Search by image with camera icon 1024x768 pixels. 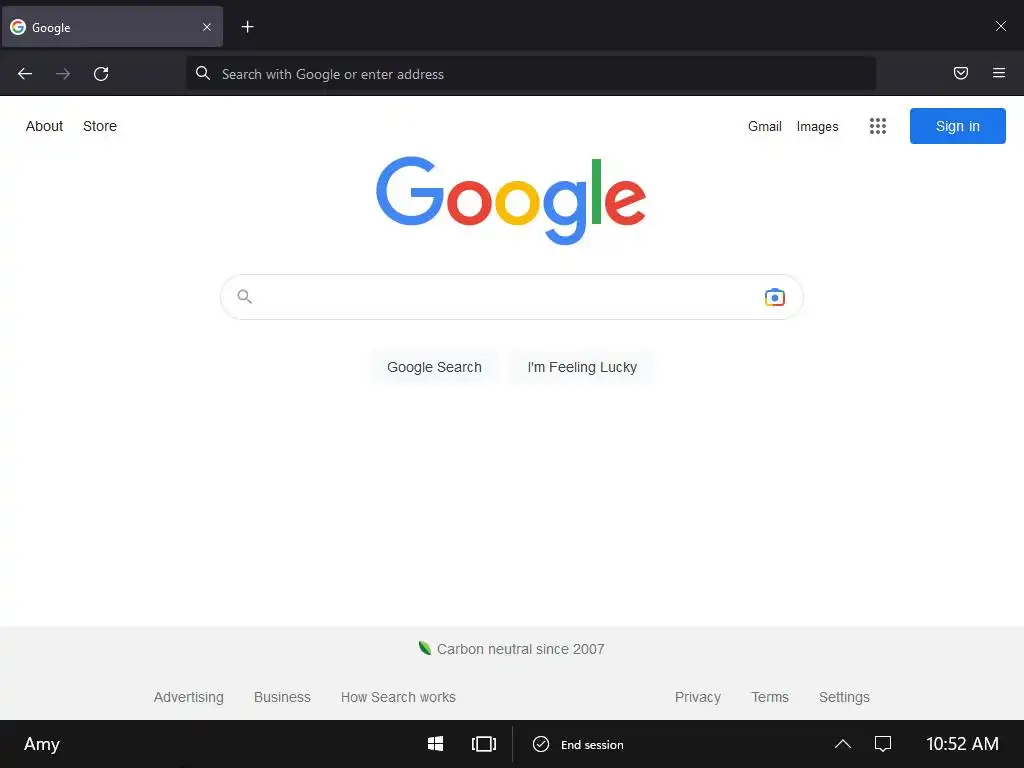point(775,297)
